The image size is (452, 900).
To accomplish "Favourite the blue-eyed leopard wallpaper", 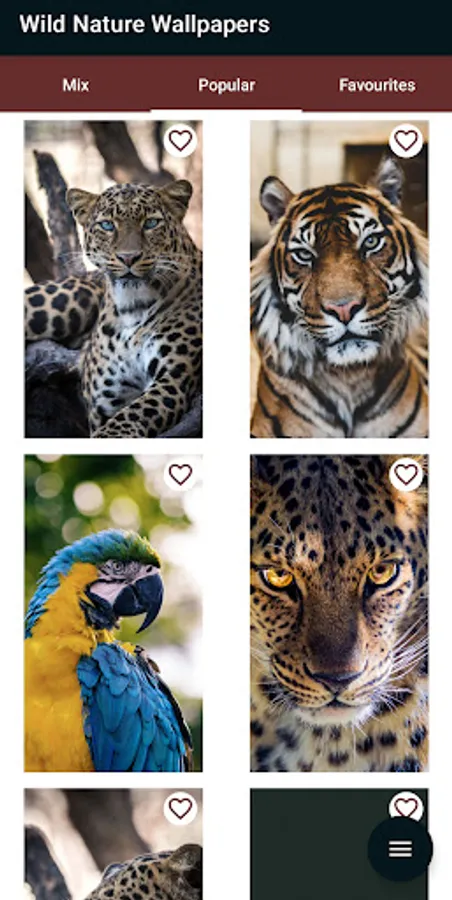I will click(x=180, y=141).
